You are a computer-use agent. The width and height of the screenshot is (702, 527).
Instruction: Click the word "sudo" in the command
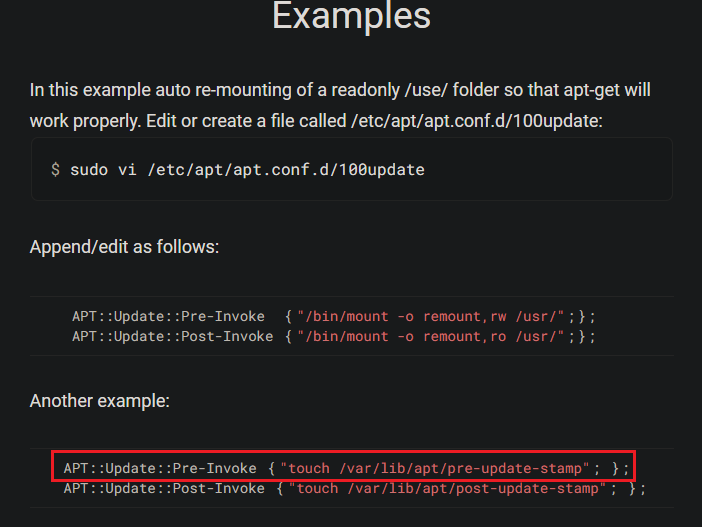click(86, 170)
